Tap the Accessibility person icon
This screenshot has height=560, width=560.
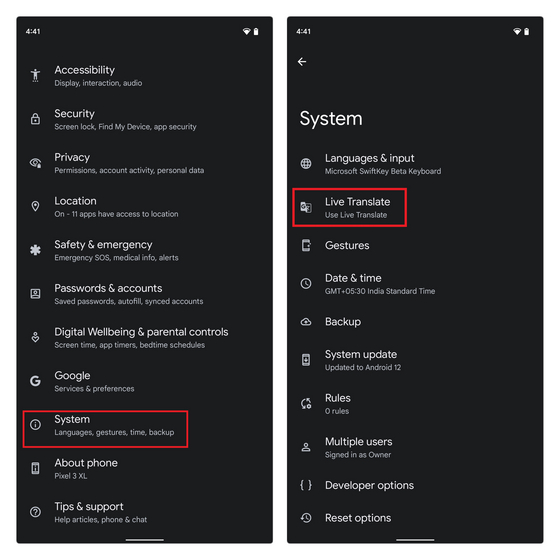35,75
